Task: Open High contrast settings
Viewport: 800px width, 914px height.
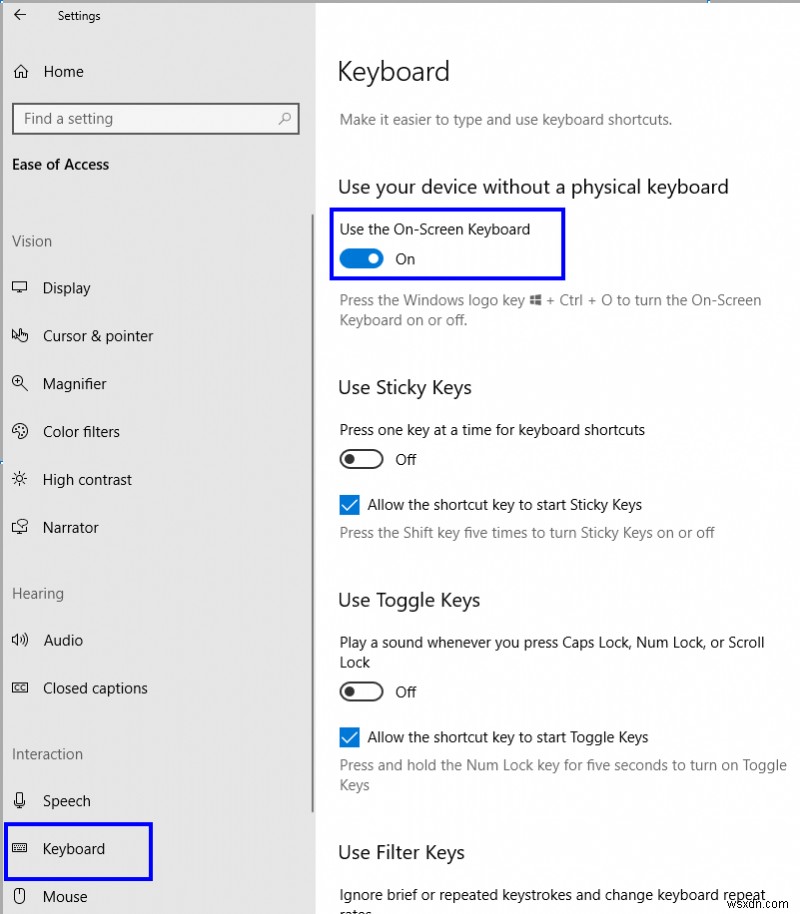Action: pos(20,479)
